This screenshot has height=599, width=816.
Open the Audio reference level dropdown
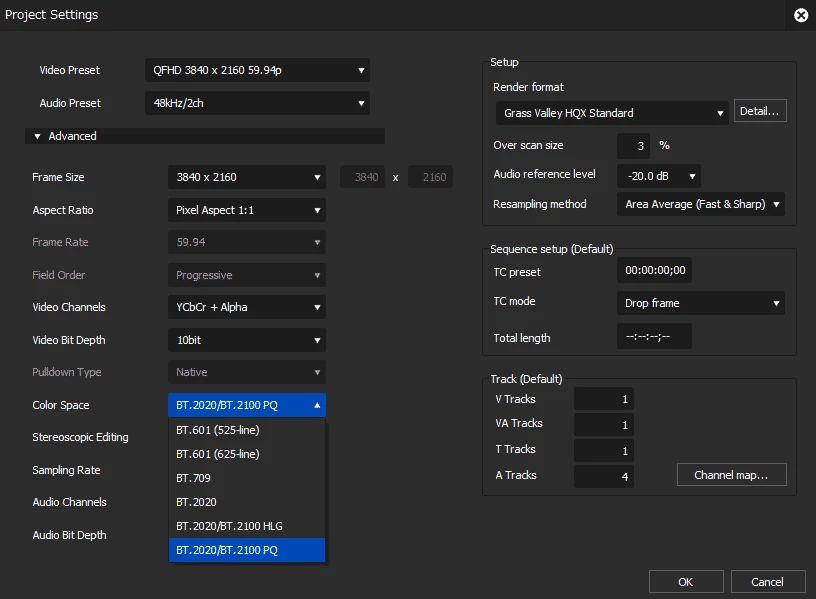pyautogui.click(x=658, y=176)
